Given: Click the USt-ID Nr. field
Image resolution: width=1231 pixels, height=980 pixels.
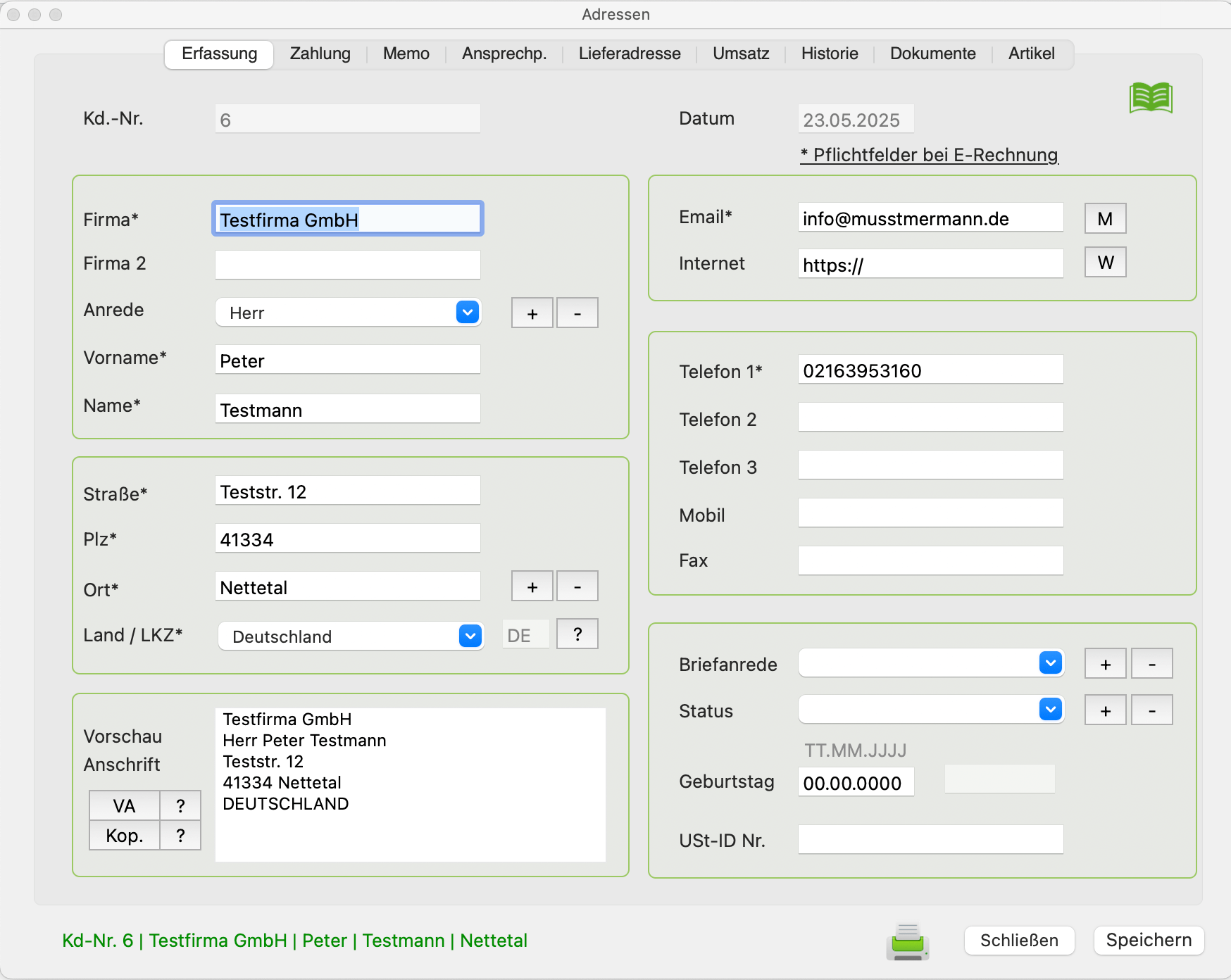Looking at the screenshot, I should click(931, 839).
